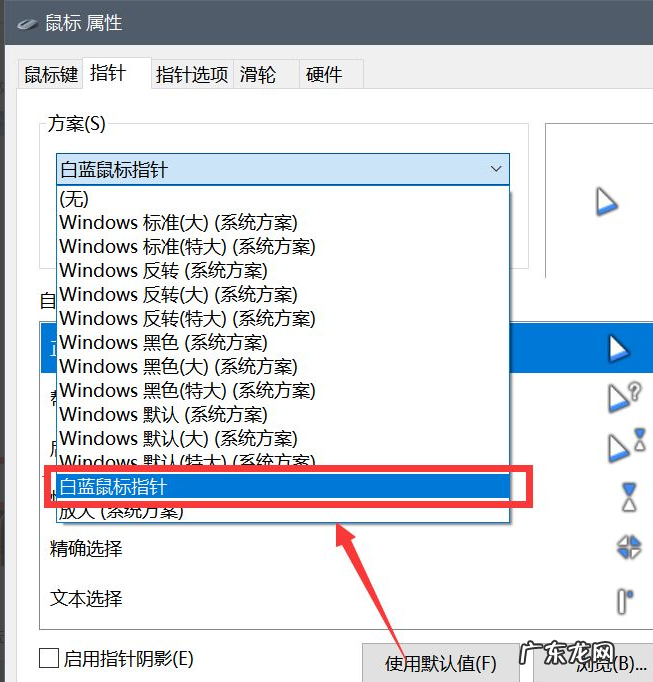Click the normal select arrow cursor icon
The width and height of the screenshot is (653, 682).
point(618,348)
